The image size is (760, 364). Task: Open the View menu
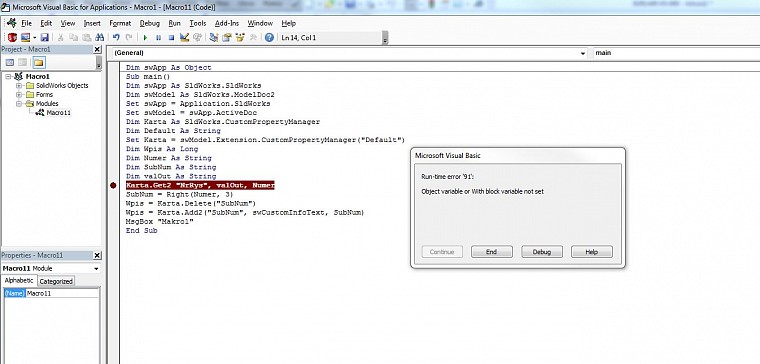click(x=68, y=23)
